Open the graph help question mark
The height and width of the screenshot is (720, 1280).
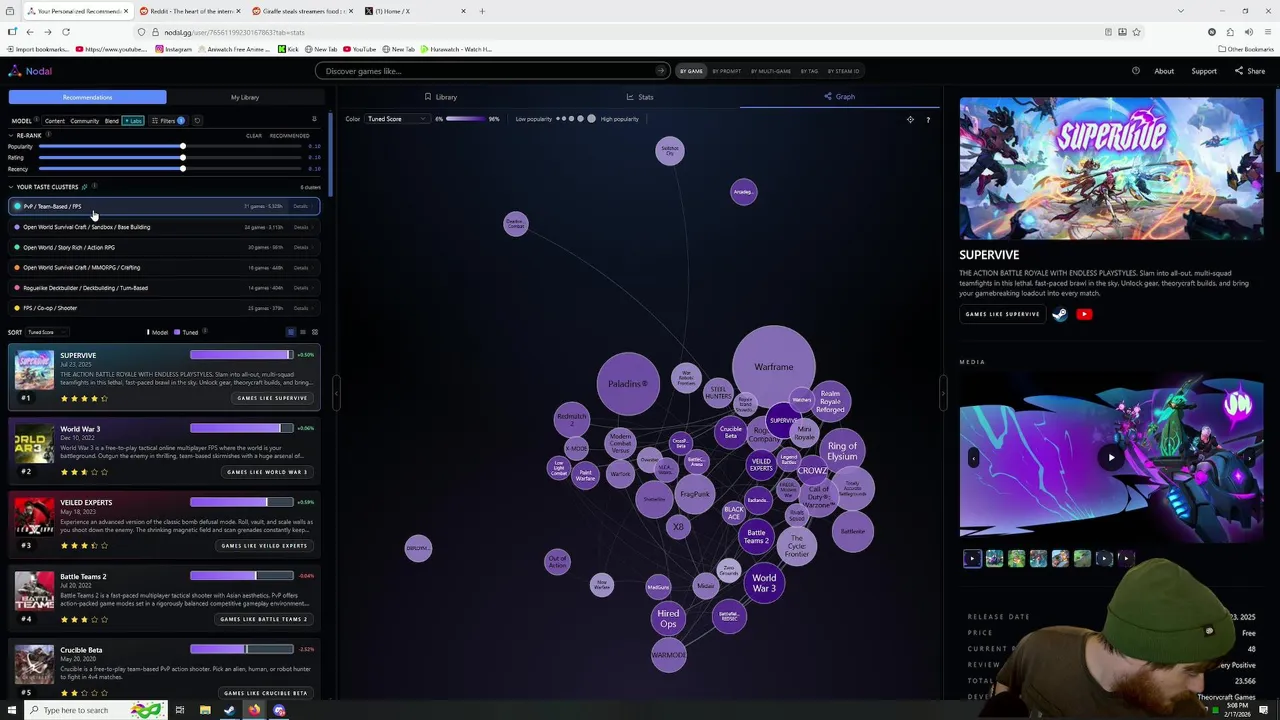(x=928, y=119)
